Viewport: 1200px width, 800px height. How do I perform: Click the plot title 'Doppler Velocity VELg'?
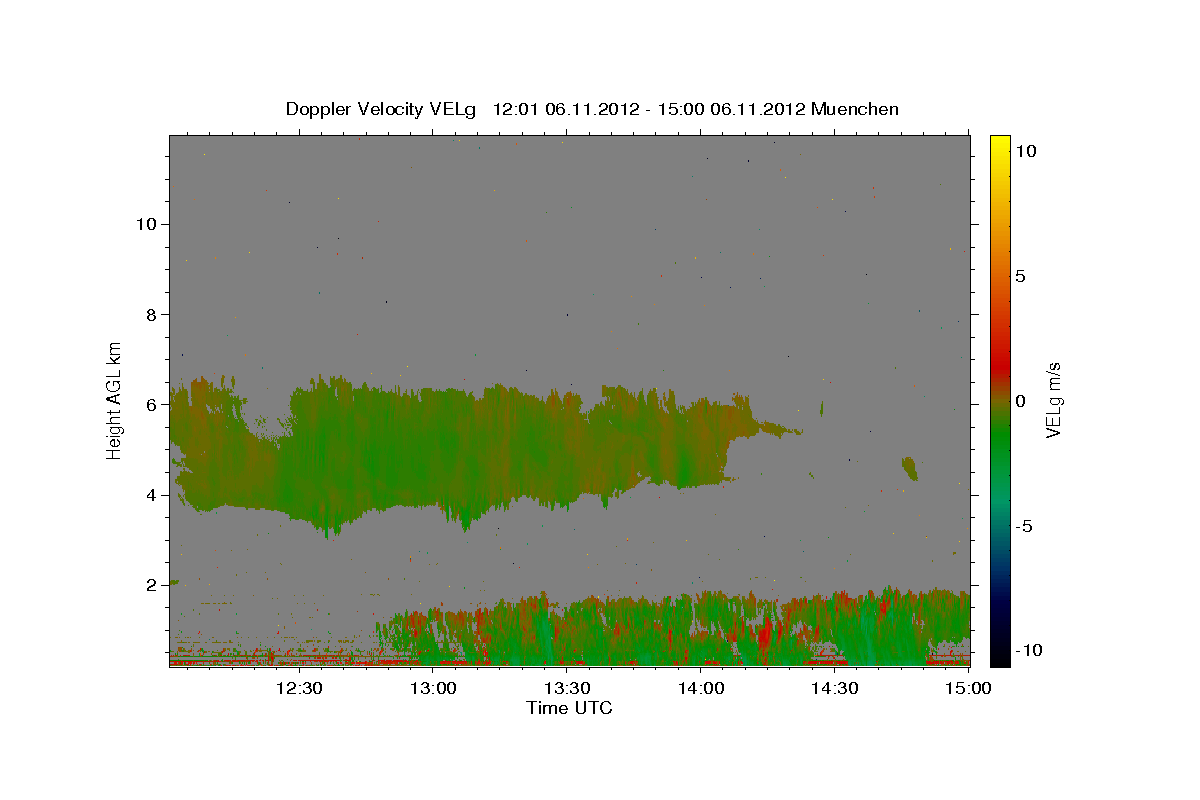[x=383, y=109]
